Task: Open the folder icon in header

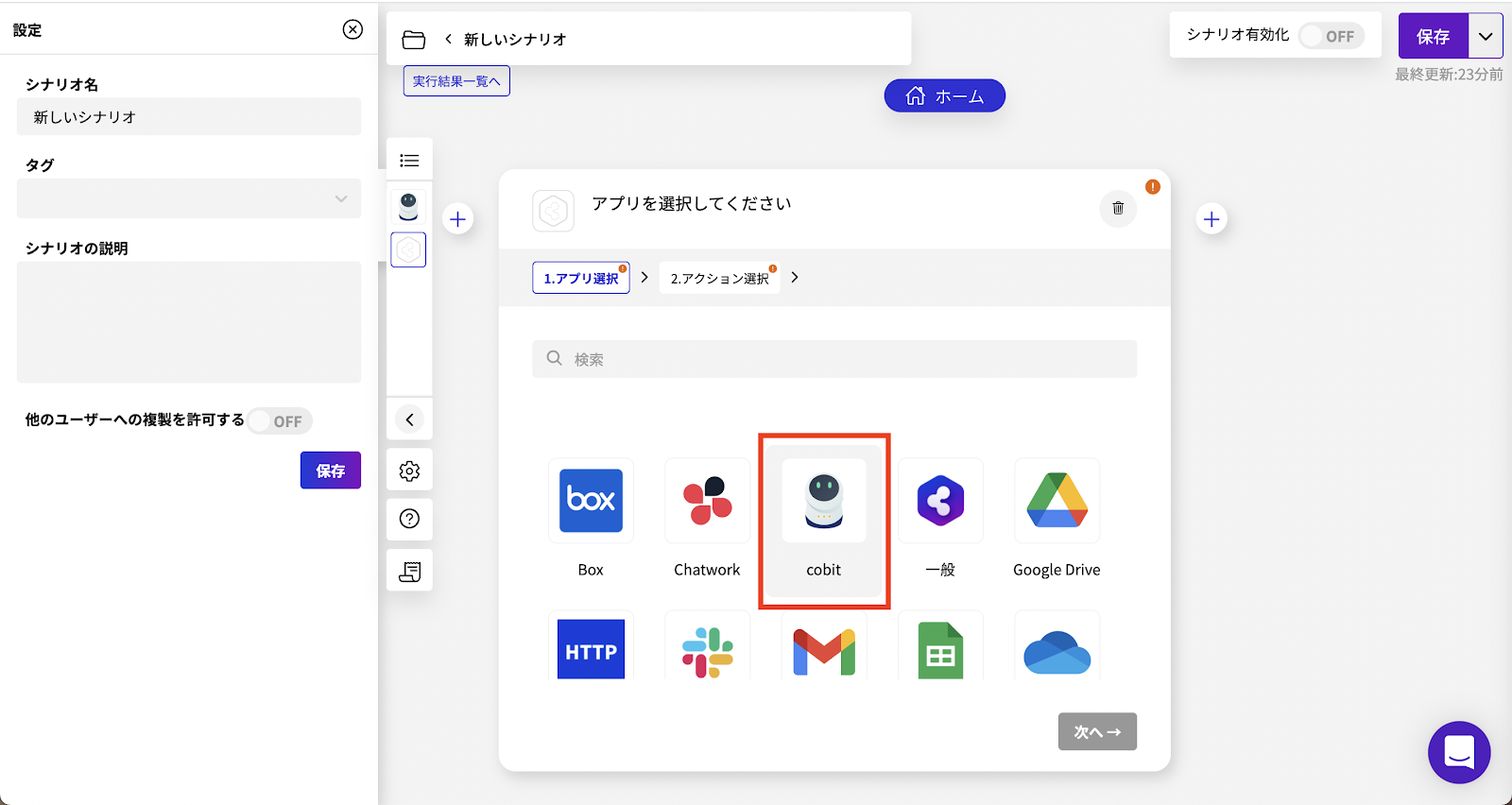Action: 414,39
